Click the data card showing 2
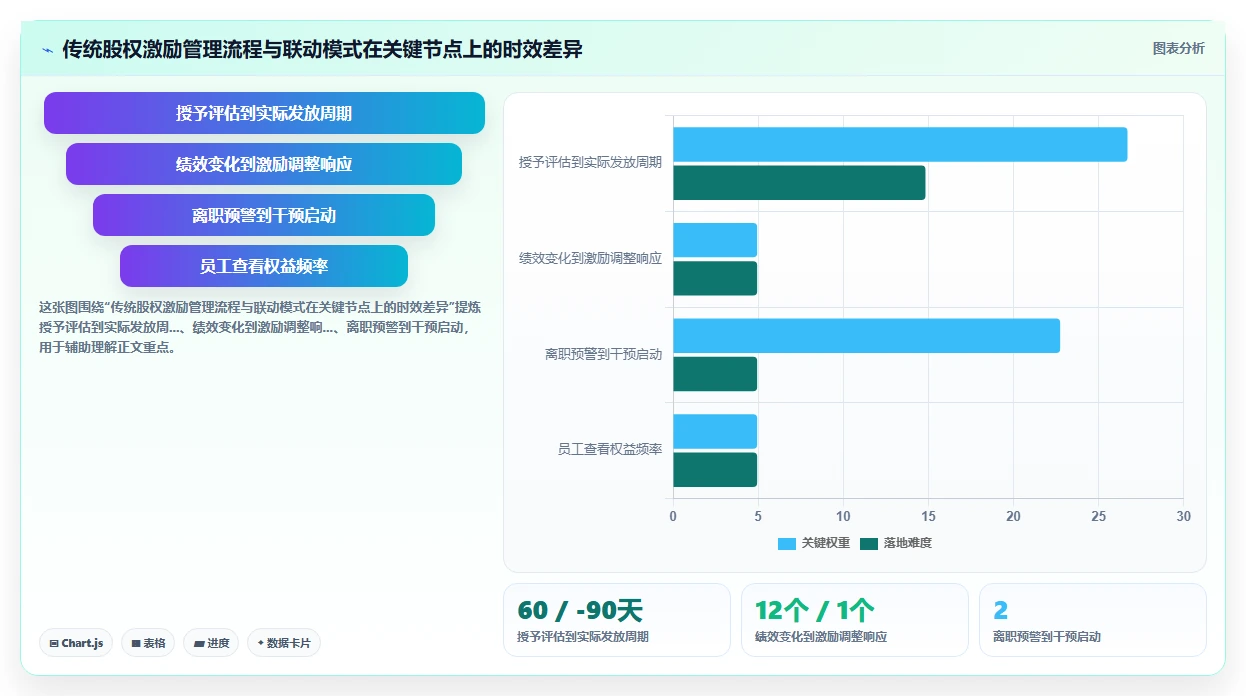The image size is (1246, 696). pyautogui.click(x=1093, y=620)
